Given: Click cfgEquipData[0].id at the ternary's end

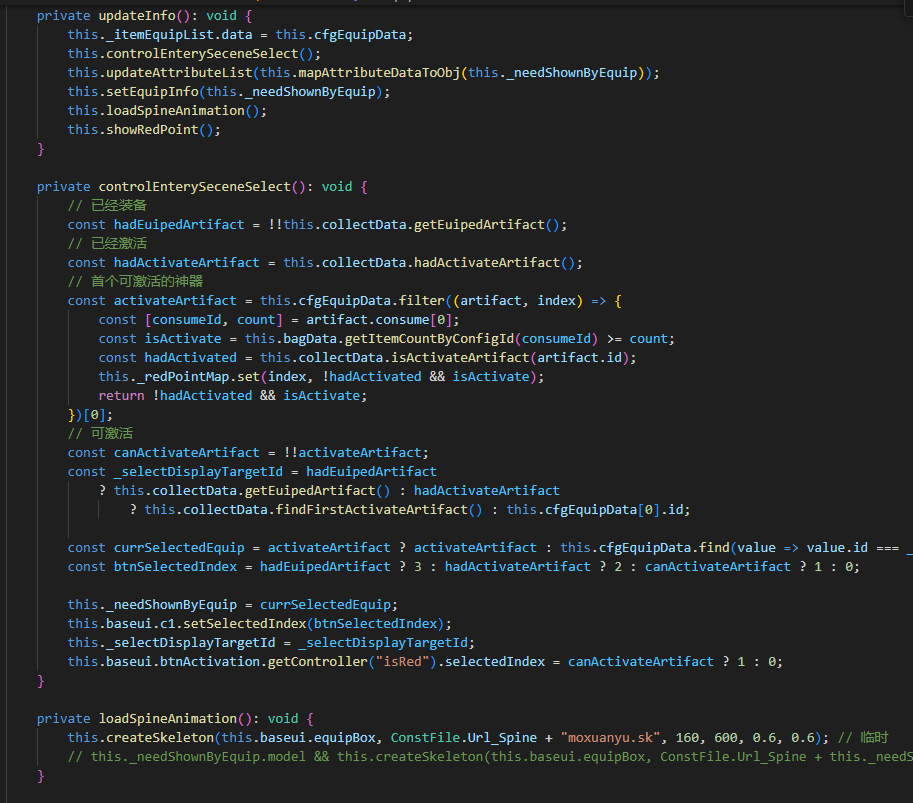Looking at the screenshot, I should point(614,510).
